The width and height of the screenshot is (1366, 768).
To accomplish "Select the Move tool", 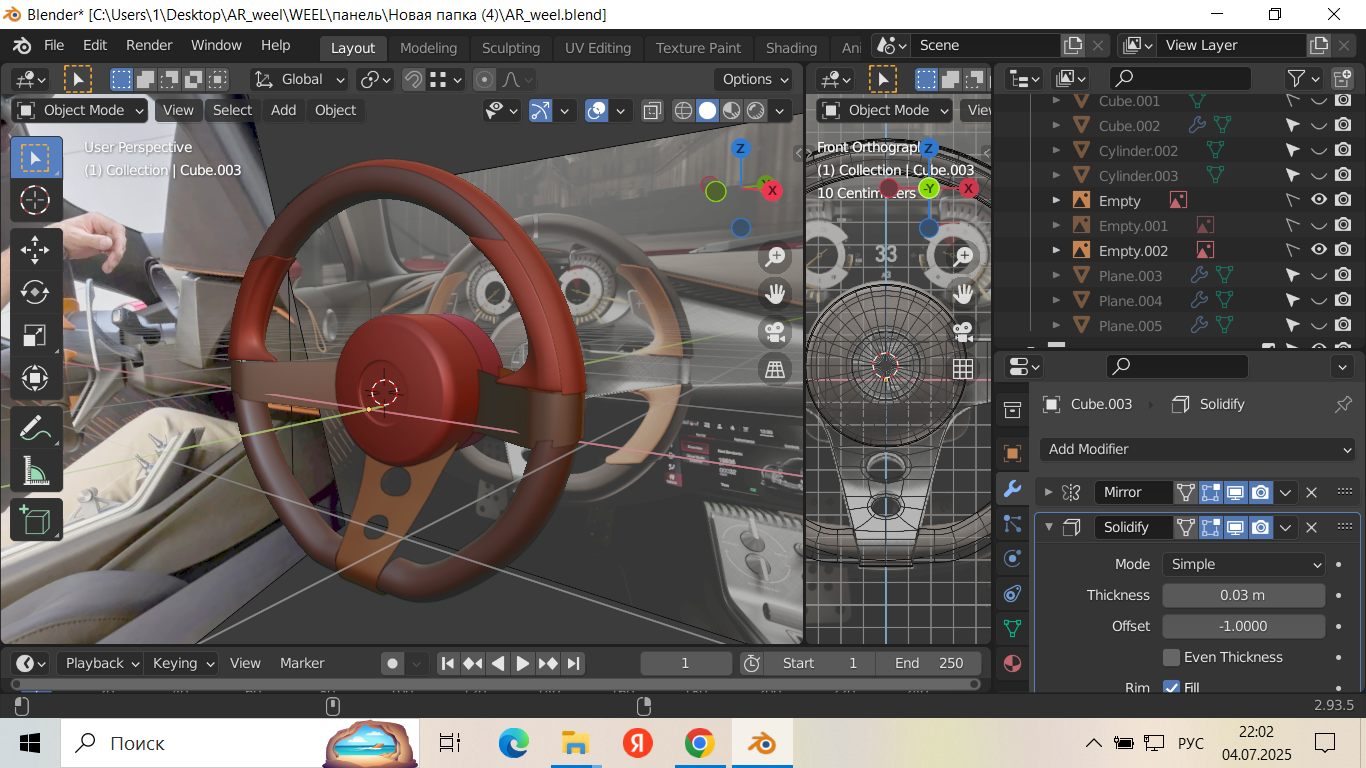I will point(35,249).
